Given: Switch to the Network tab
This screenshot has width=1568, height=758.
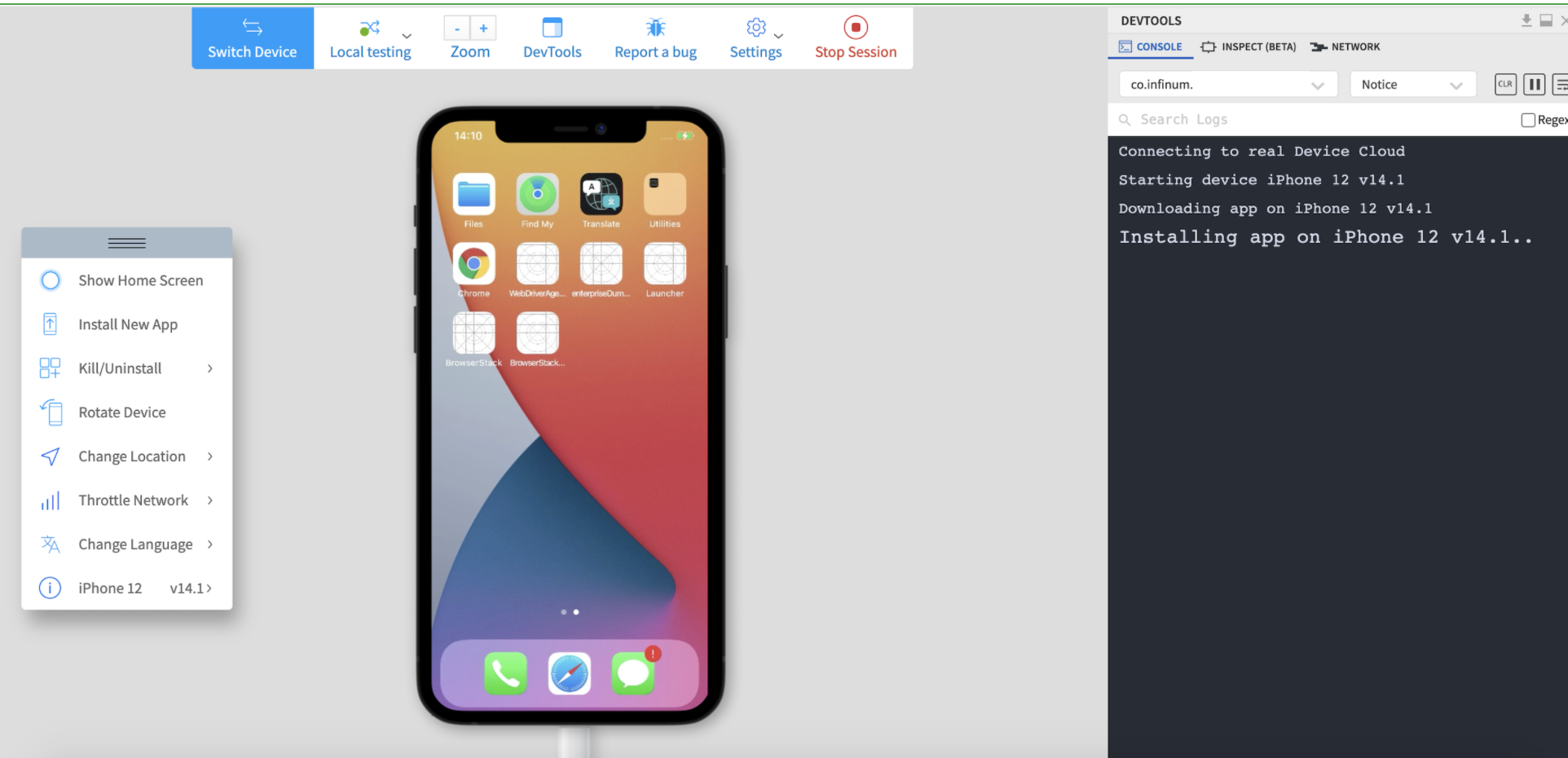Looking at the screenshot, I should pyautogui.click(x=1345, y=46).
